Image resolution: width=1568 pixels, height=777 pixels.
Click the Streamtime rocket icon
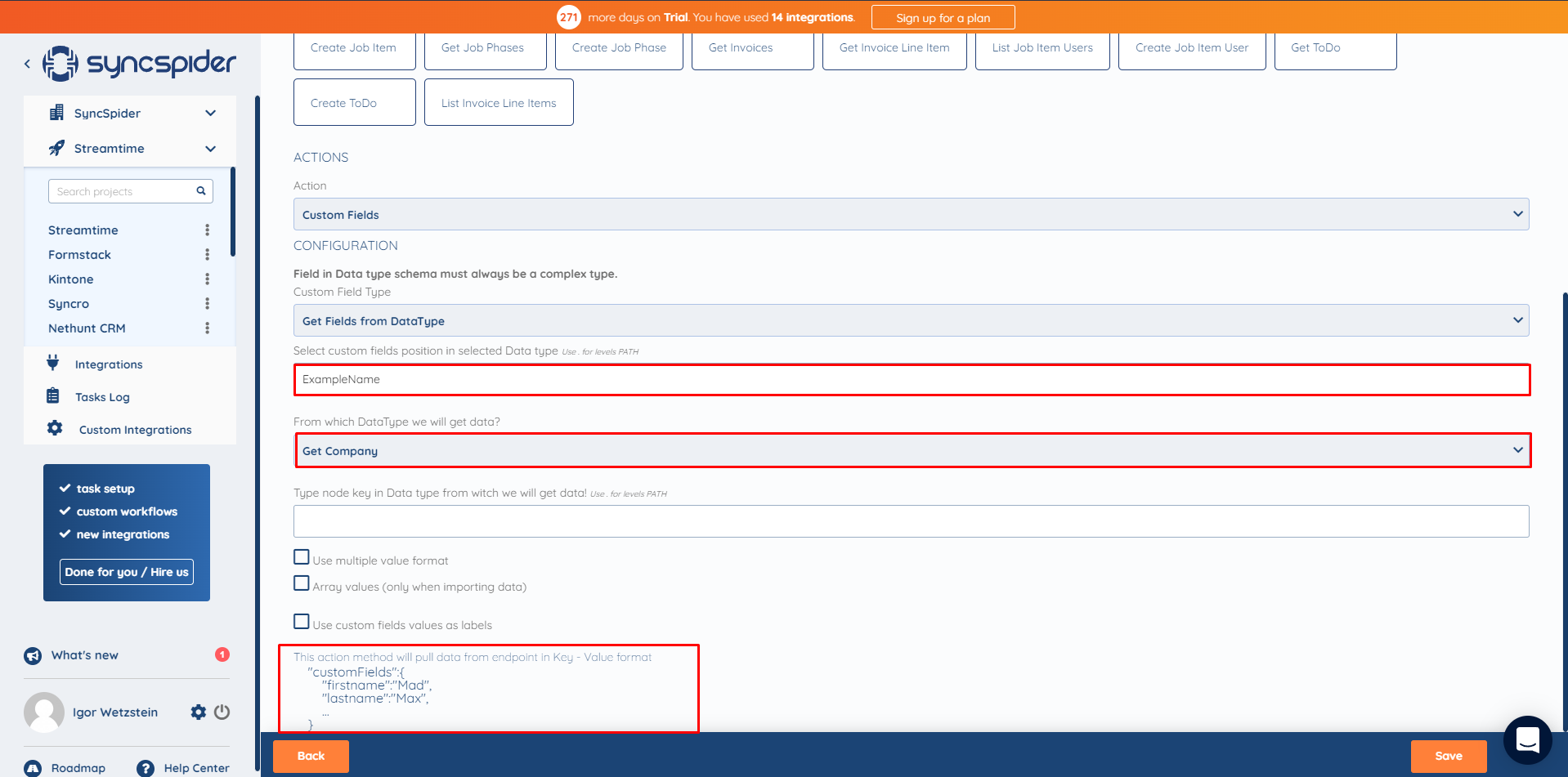[x=56, y=148]
